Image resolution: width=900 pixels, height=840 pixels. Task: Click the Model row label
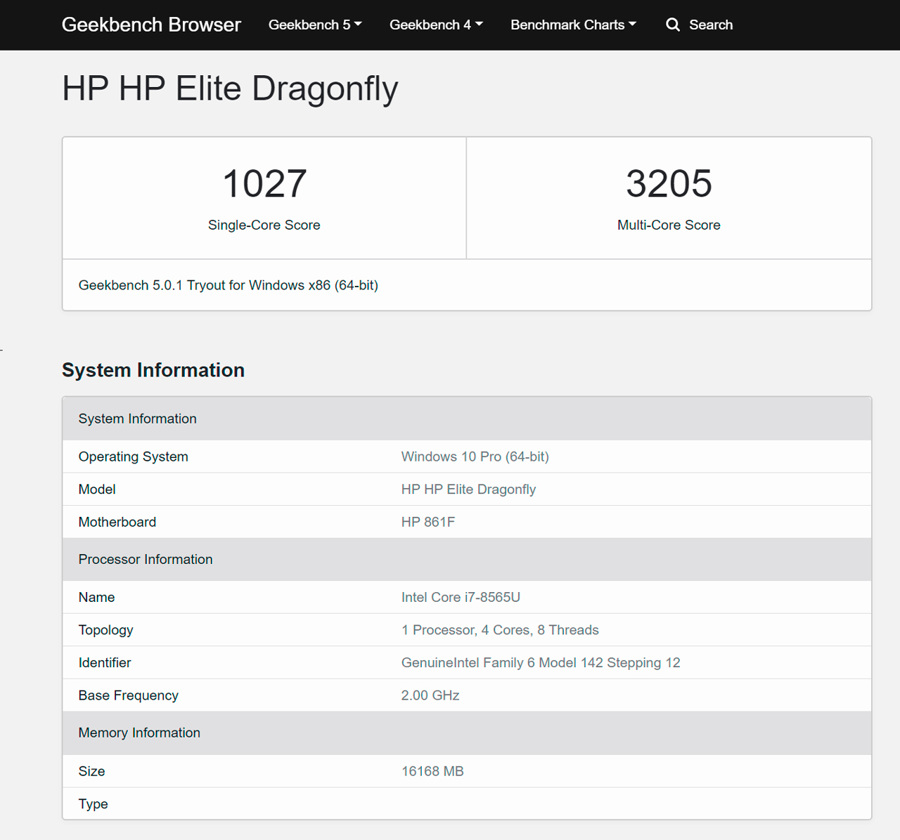tap(97, 489)
